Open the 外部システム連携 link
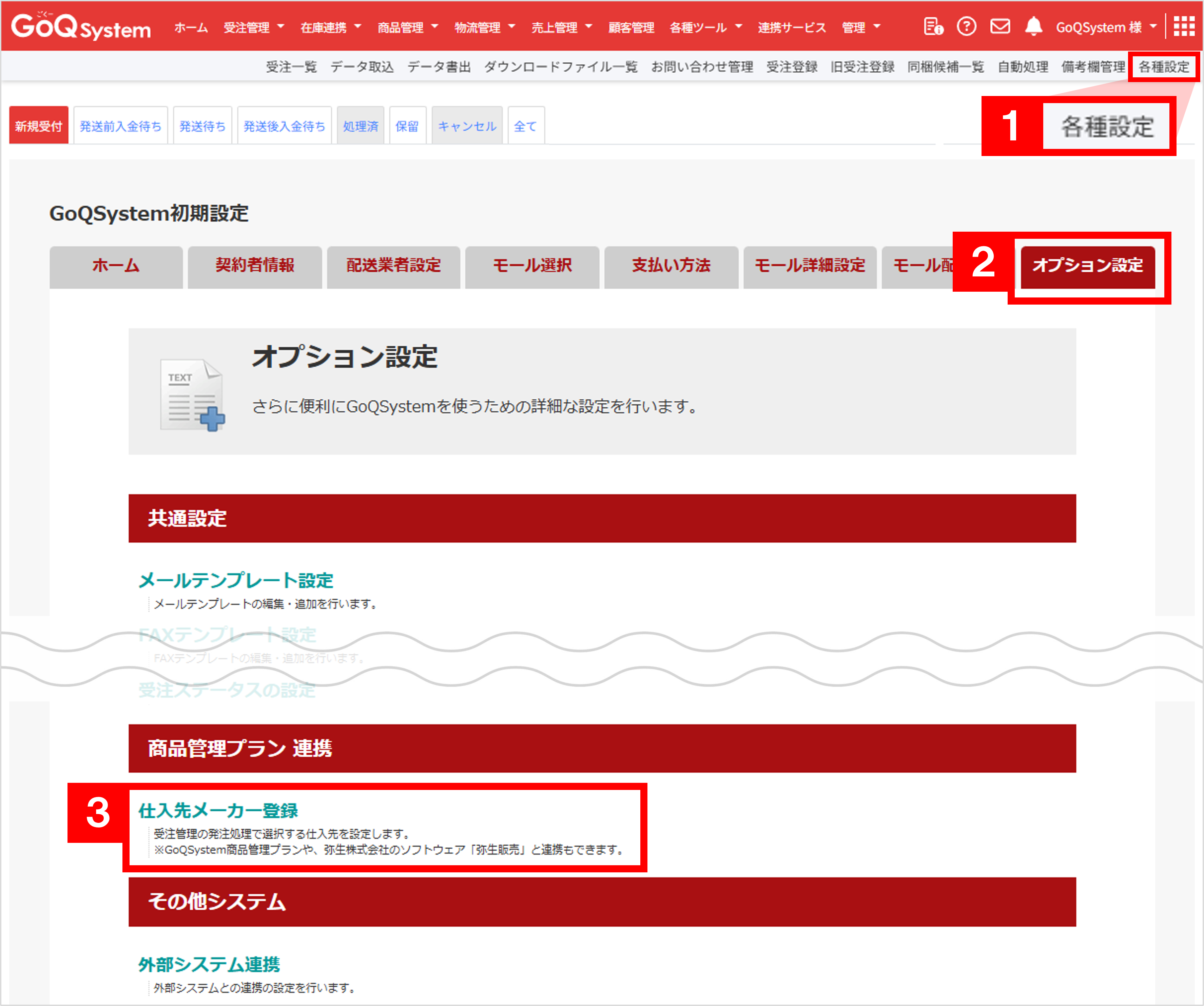 [209, 964]
